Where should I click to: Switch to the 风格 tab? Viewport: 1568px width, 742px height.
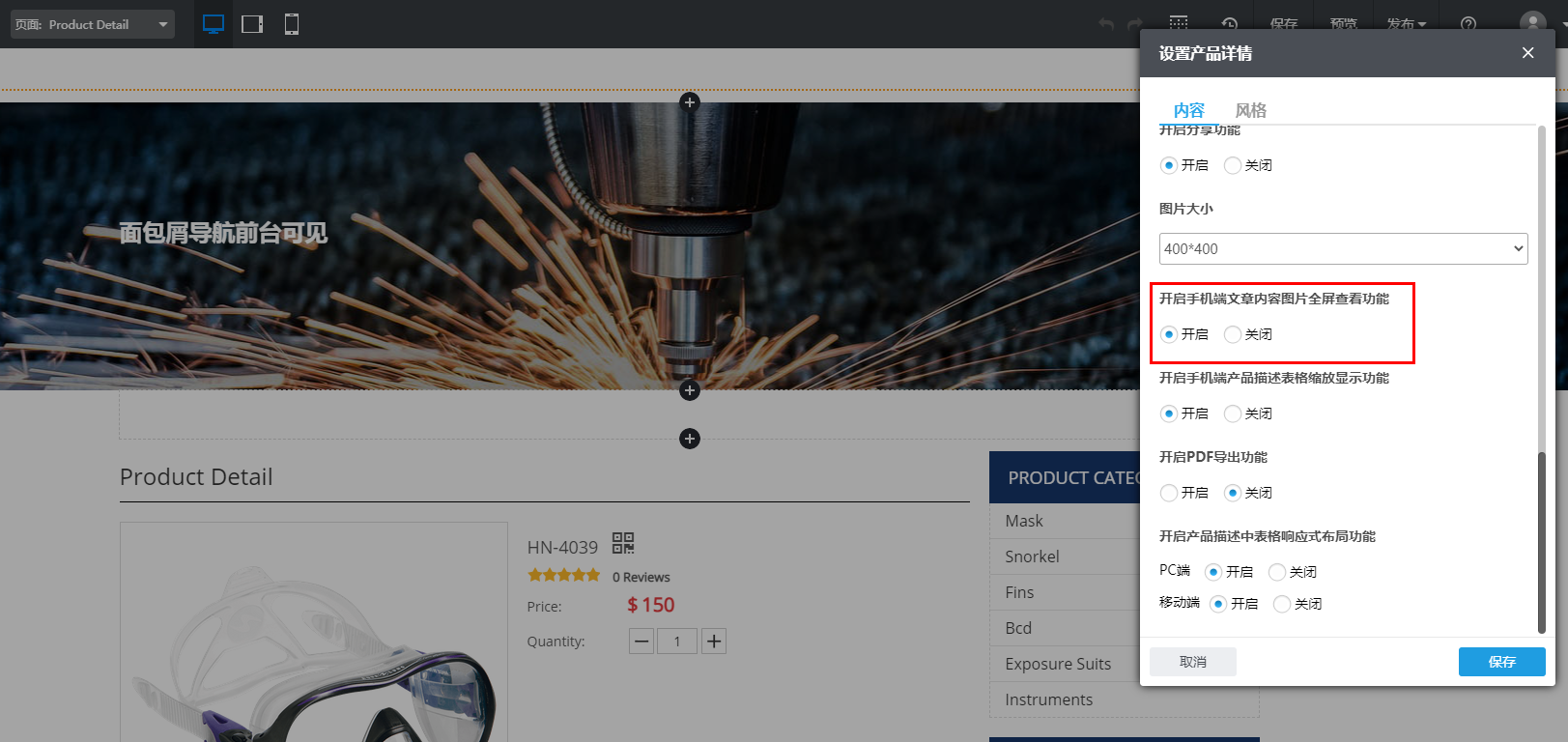tap(1250, 110)
